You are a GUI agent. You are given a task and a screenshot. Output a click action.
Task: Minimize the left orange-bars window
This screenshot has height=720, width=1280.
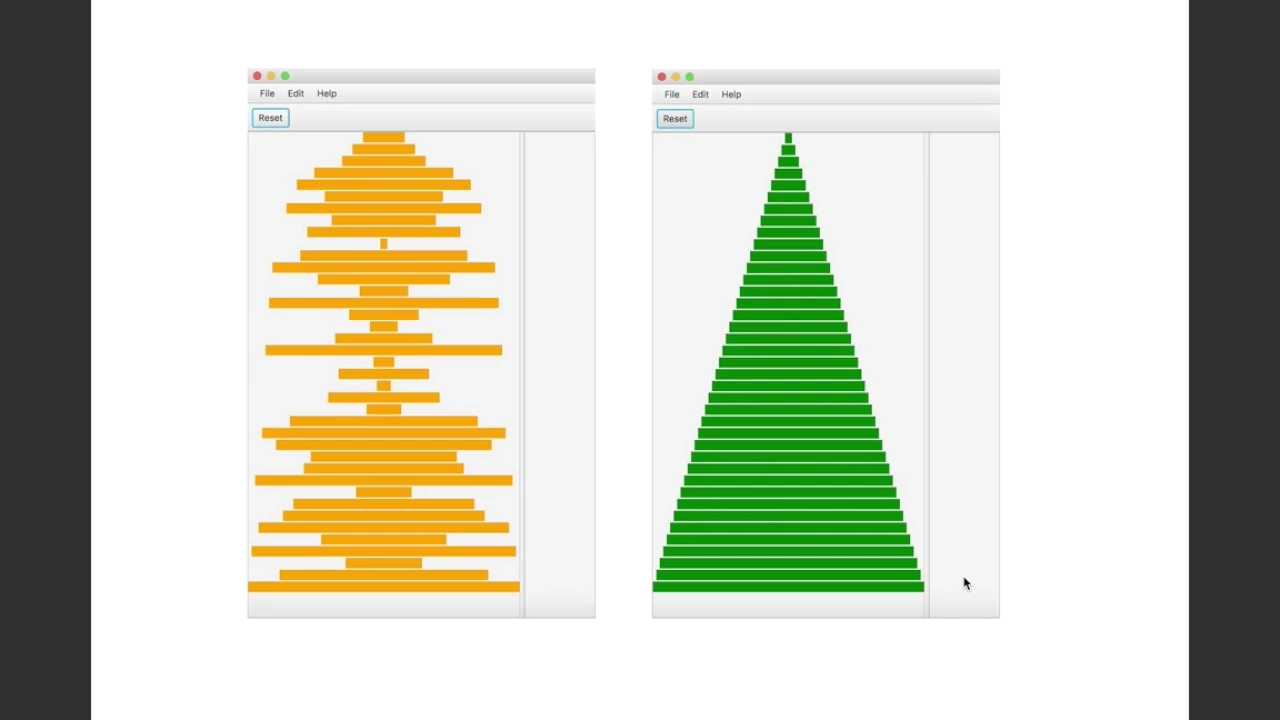click(x=271, y=76)
